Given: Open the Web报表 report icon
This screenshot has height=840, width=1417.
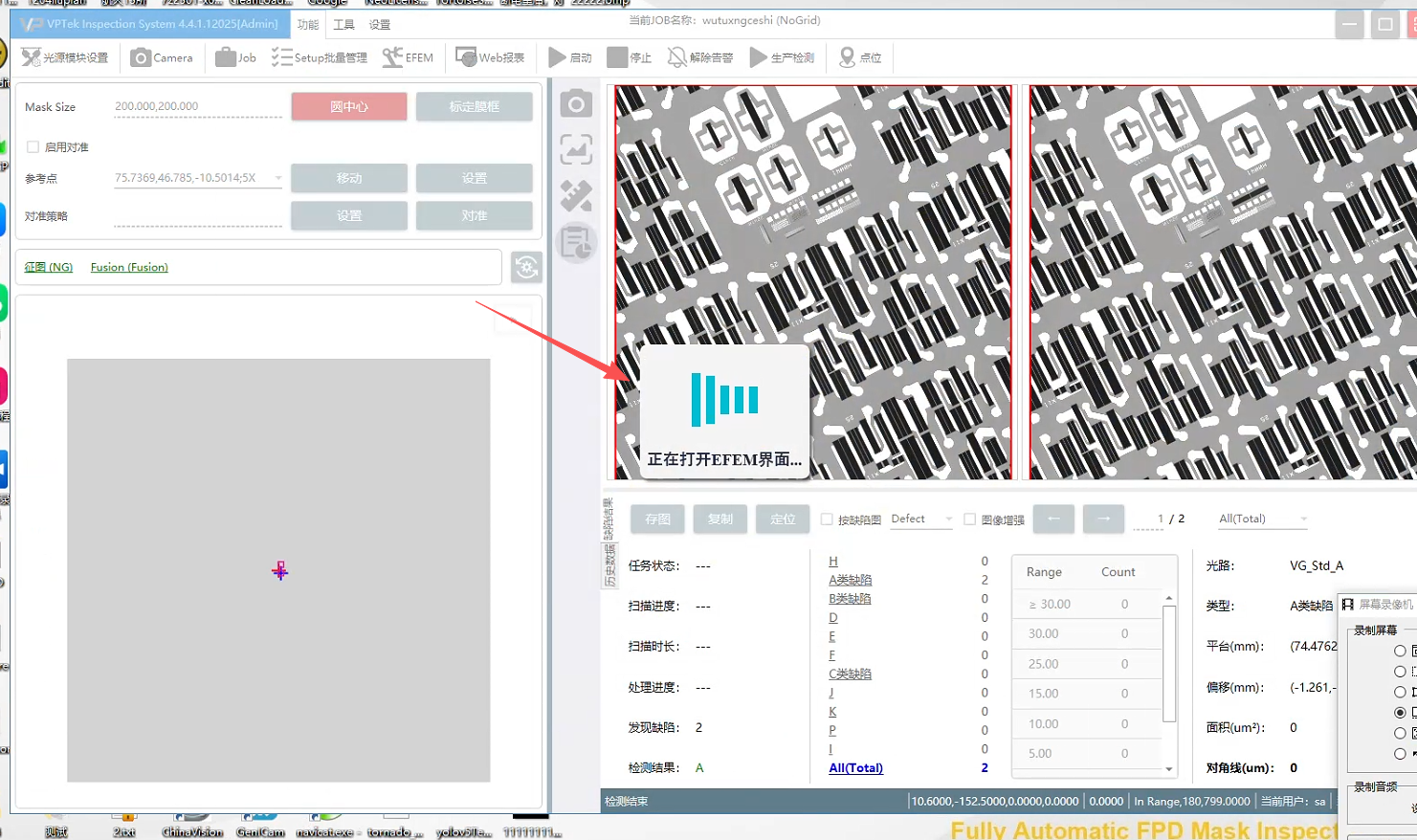Looking at the screenshot, I should coord(490,57).
